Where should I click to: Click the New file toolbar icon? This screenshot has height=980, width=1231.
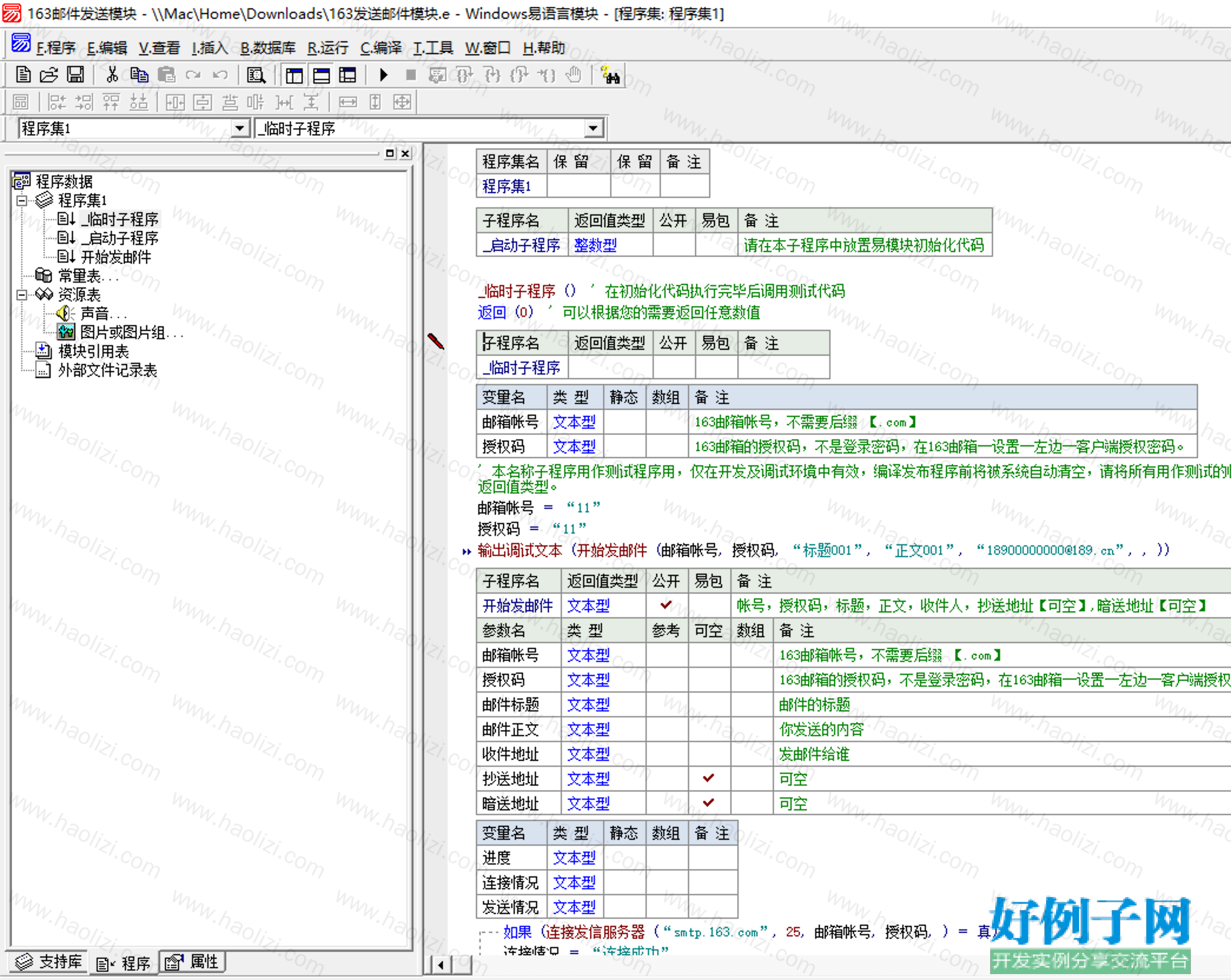tap(23, 75)
